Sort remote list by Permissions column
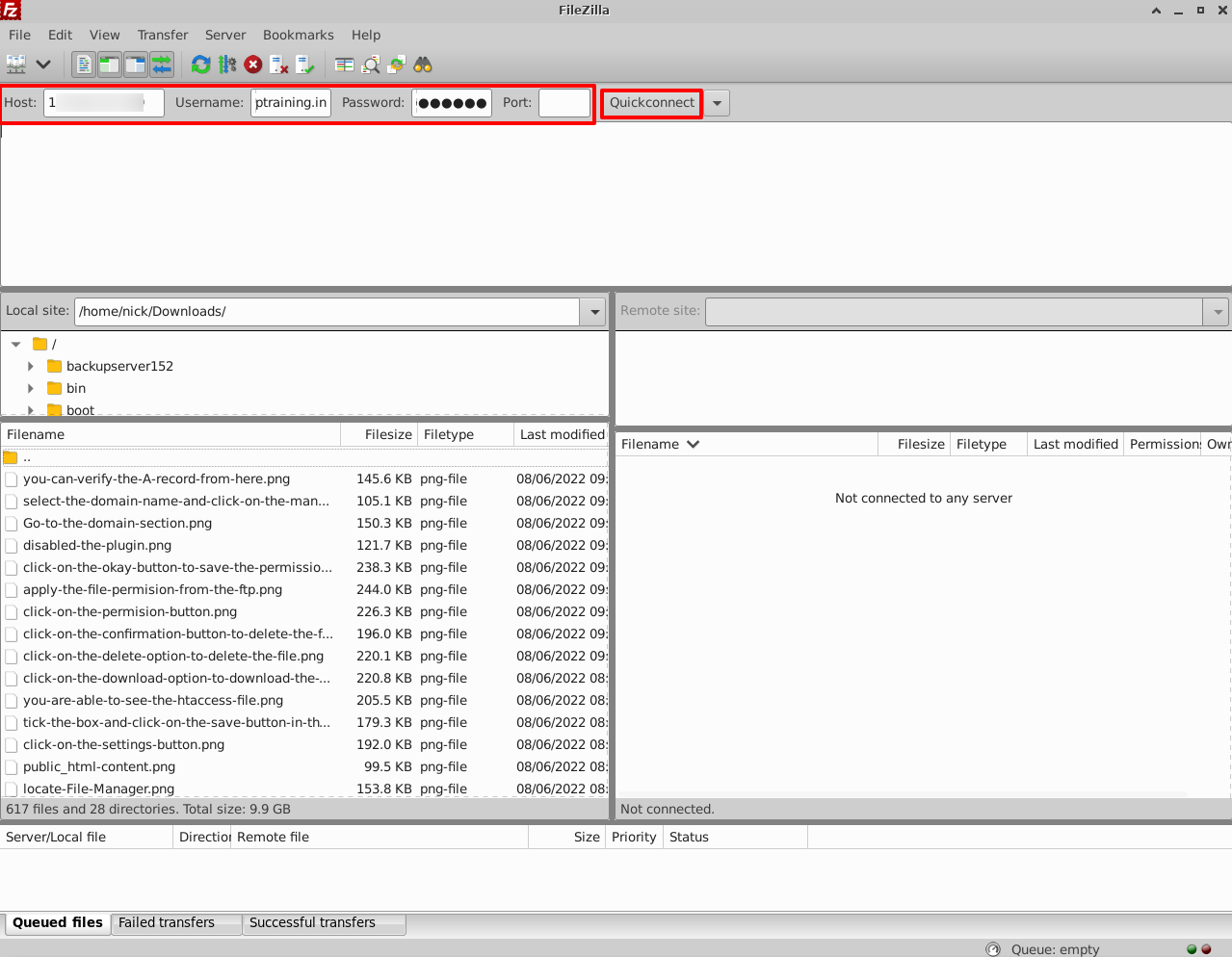 click(x=1165, y=445)
